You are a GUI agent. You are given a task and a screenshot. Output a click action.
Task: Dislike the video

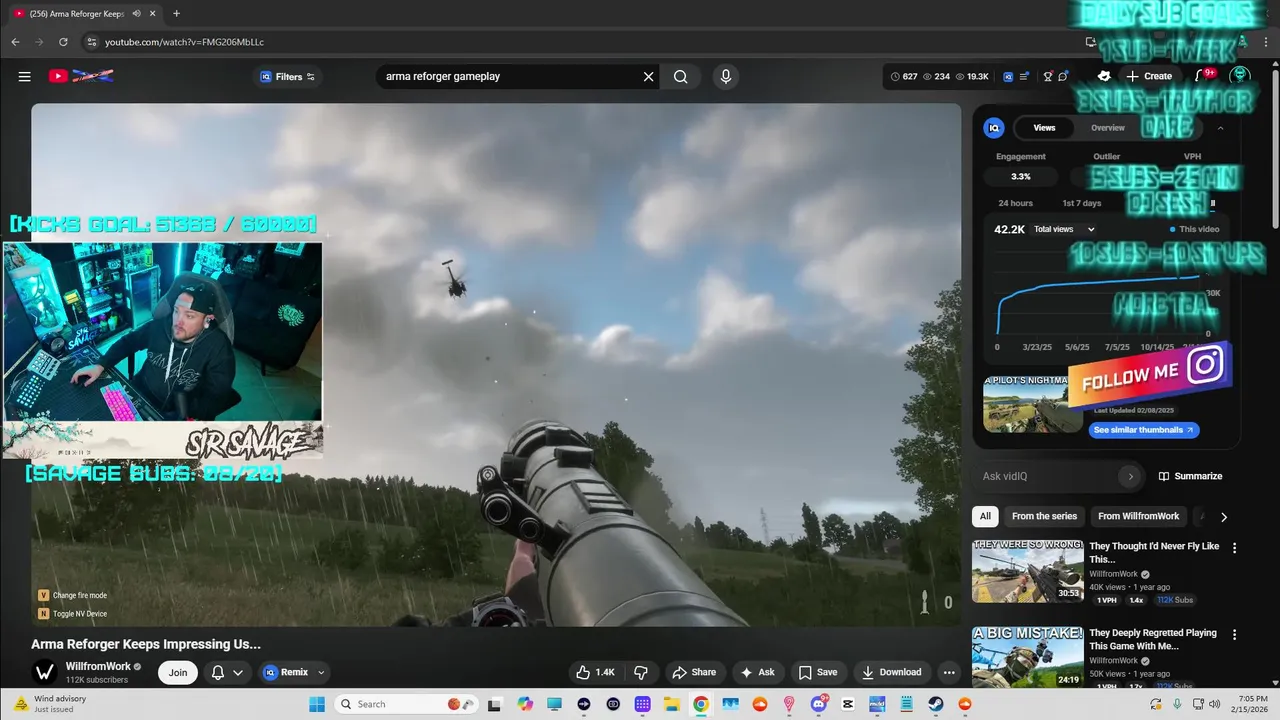641,672
